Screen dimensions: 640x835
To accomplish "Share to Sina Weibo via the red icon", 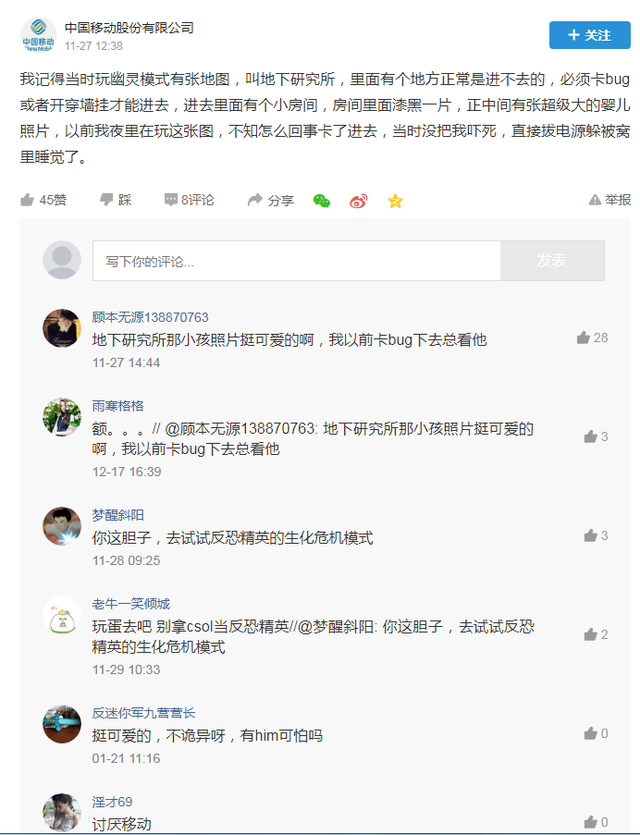I will (357, 200).
